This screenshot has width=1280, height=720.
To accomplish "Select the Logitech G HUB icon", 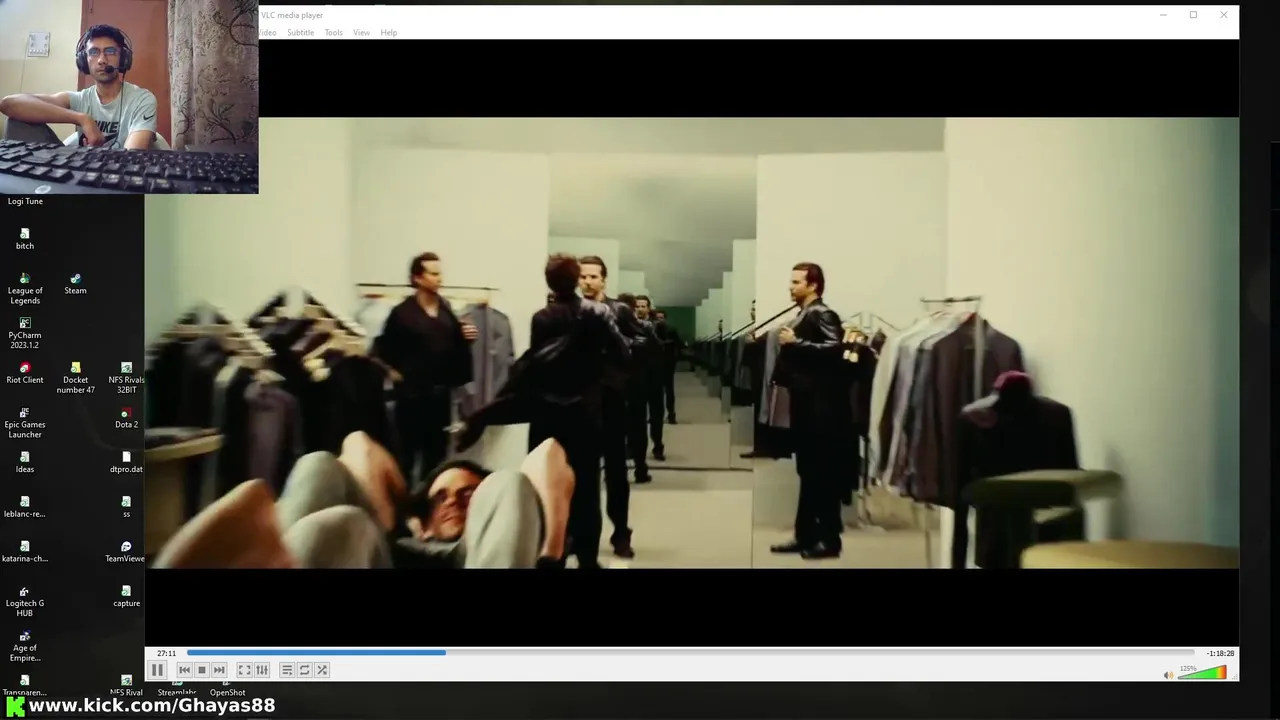I will coord(25,601).
